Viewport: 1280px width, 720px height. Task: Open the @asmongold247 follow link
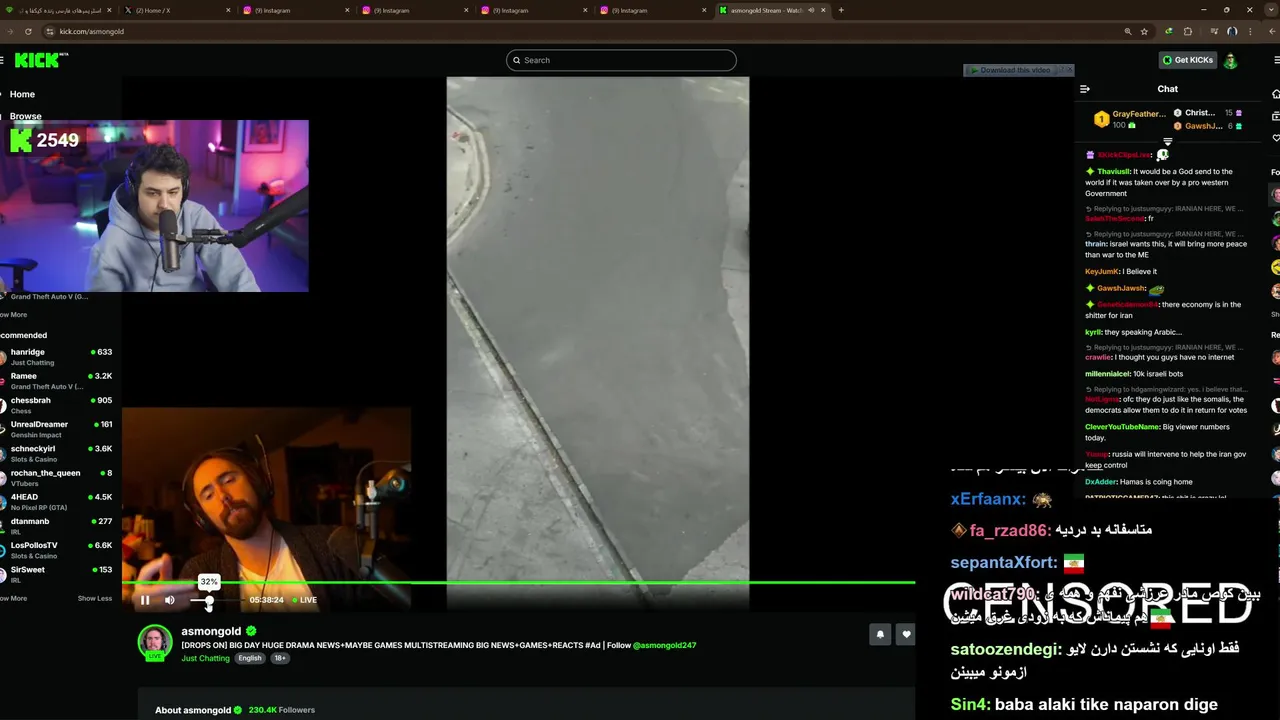click(664, 645)
